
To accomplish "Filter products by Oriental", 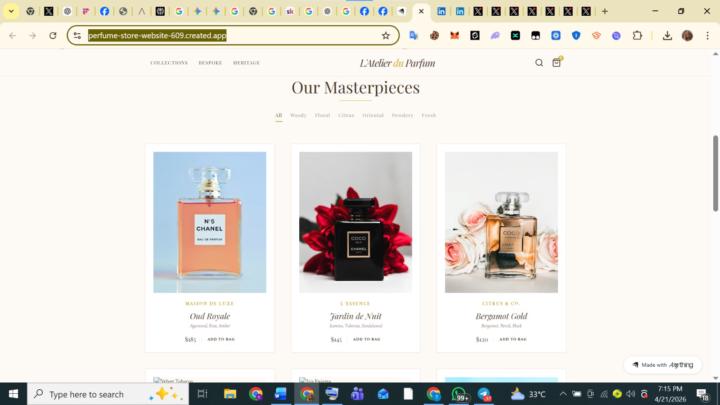I will [373, 115].
